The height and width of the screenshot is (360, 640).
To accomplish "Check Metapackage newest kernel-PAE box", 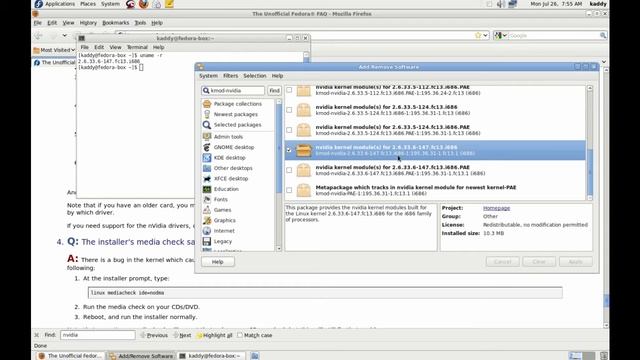I will click(x=289, y=190).
